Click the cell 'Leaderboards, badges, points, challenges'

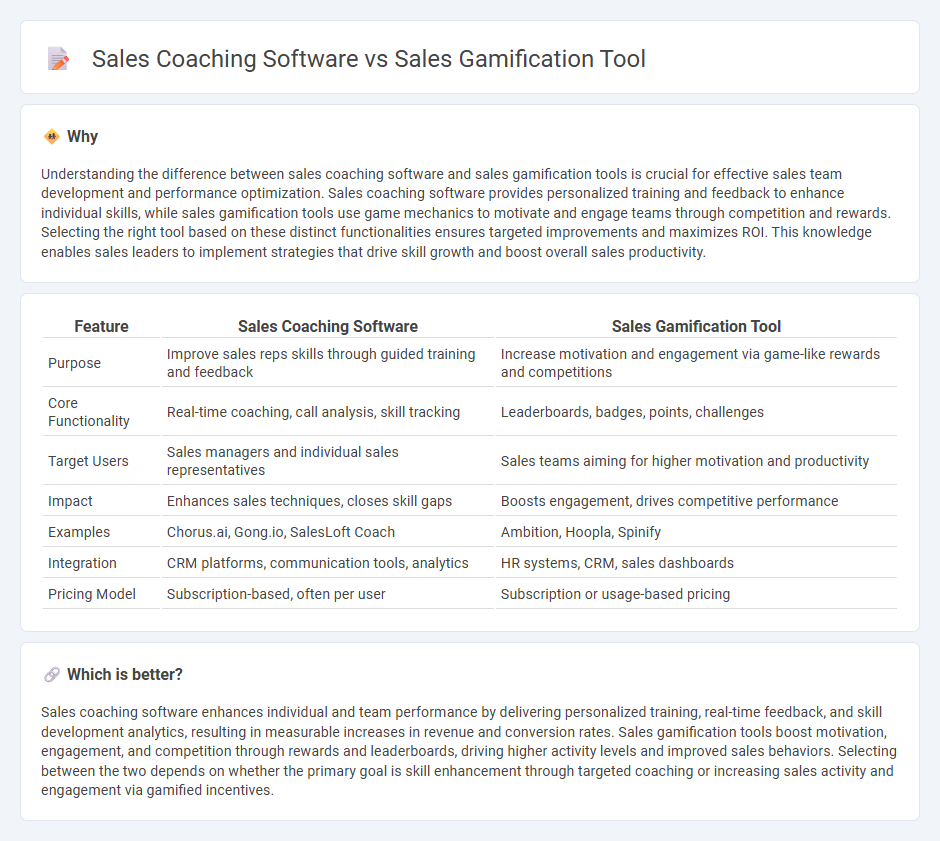pyautogui.click(x=696, y=412)
